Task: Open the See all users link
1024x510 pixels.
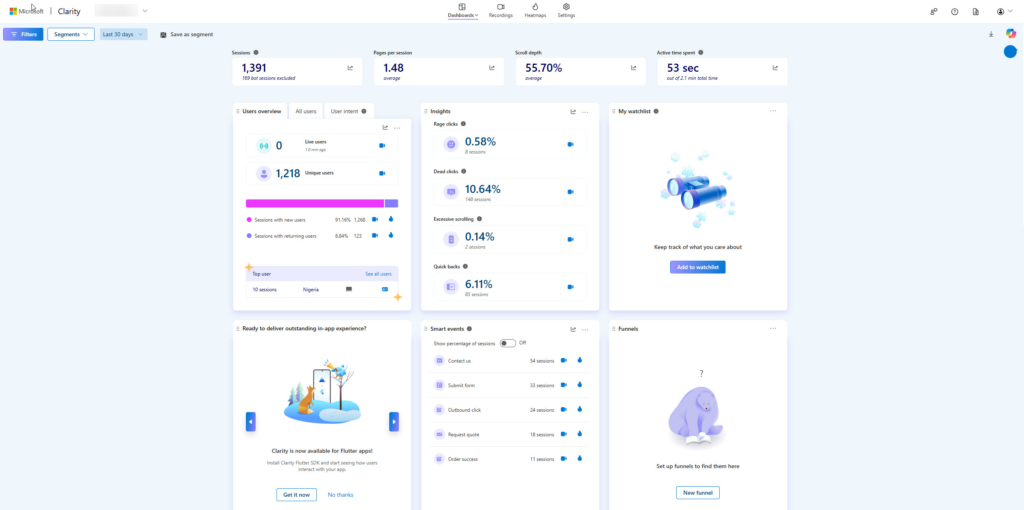Action: 378,274
